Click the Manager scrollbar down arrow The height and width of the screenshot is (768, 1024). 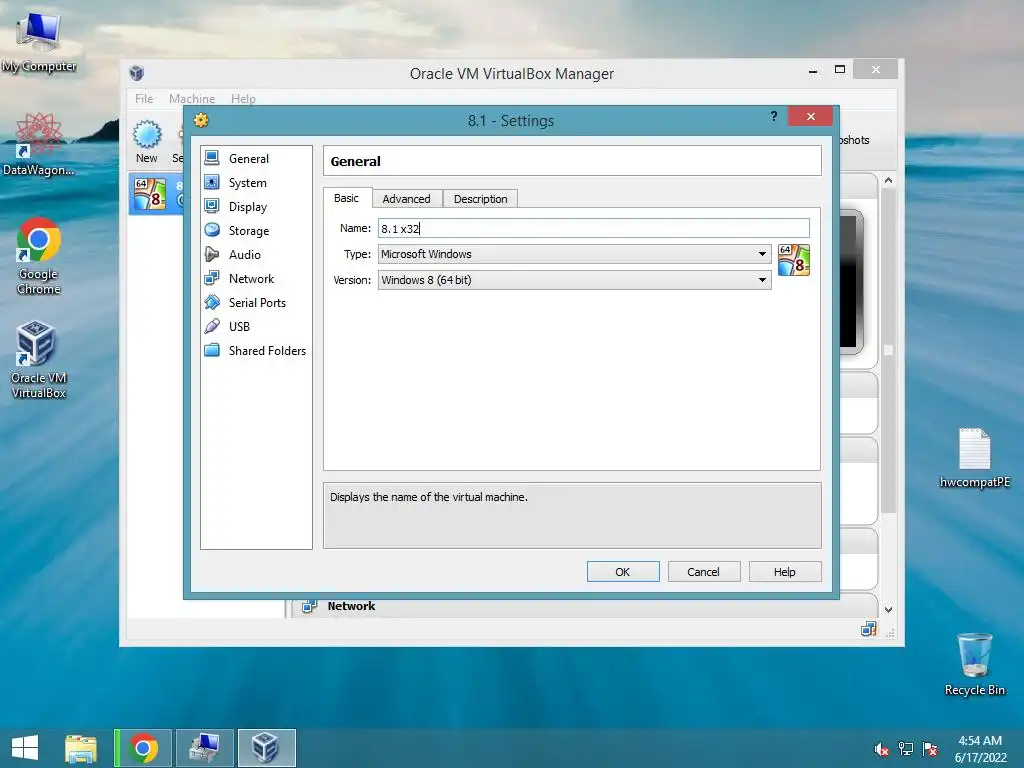pos(888,609)
